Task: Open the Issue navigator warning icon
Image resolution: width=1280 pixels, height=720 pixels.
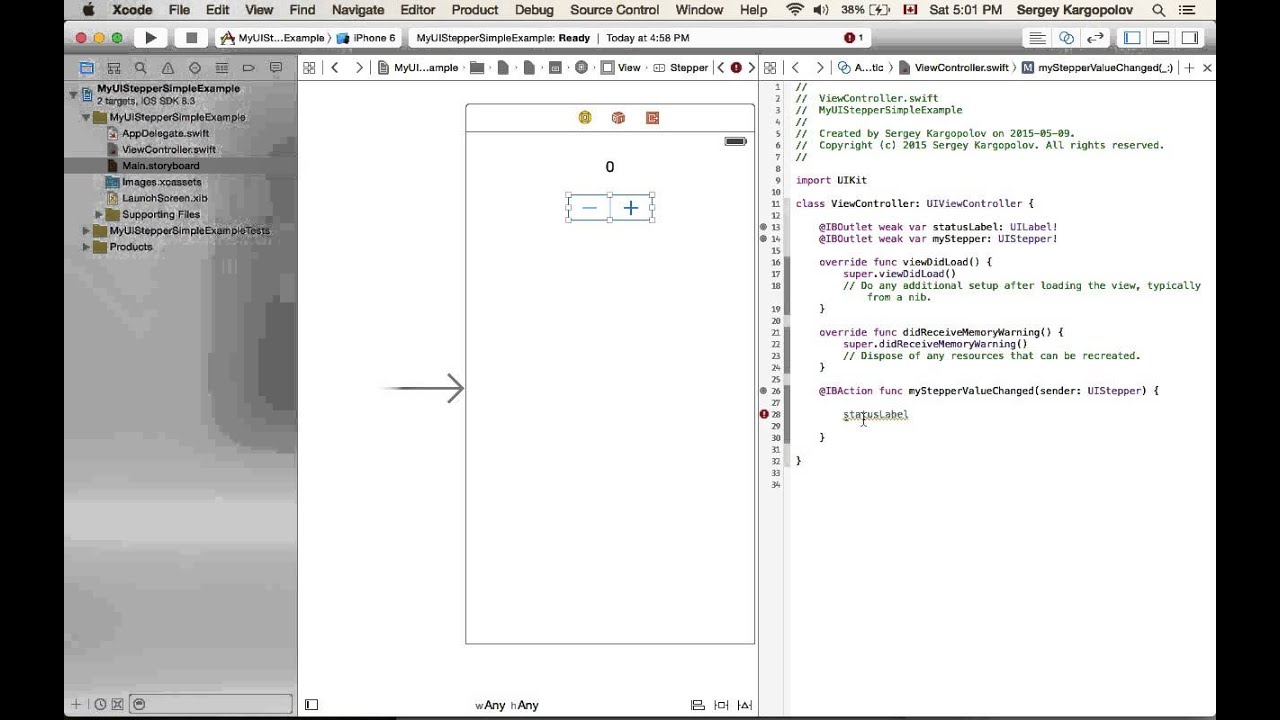Action: tap(168, 68)
